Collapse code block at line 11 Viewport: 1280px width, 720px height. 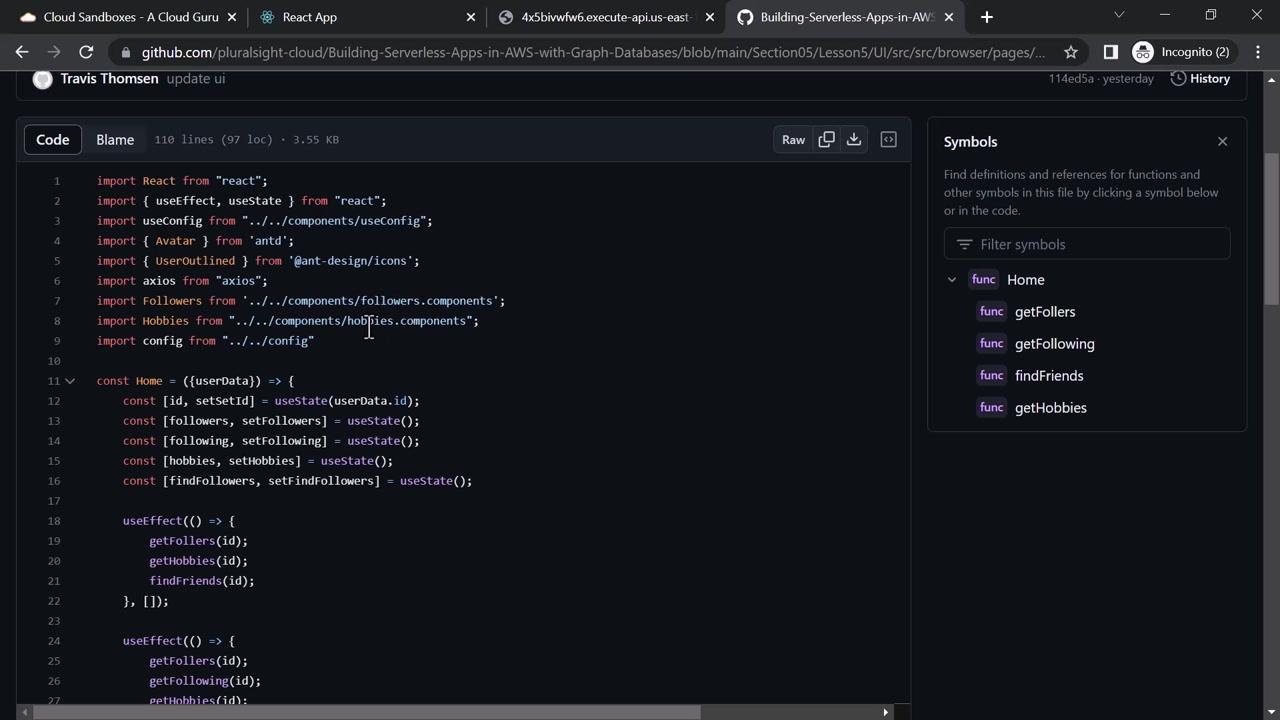70,381
